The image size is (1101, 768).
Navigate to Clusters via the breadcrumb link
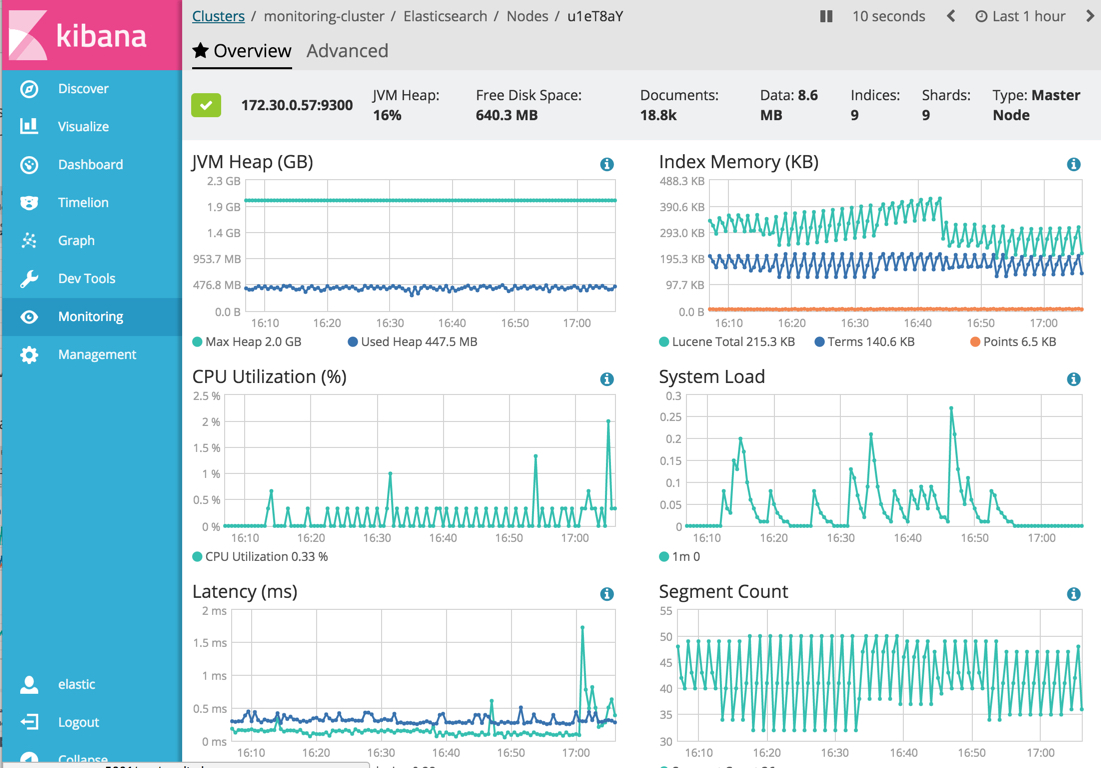[219, 16]
